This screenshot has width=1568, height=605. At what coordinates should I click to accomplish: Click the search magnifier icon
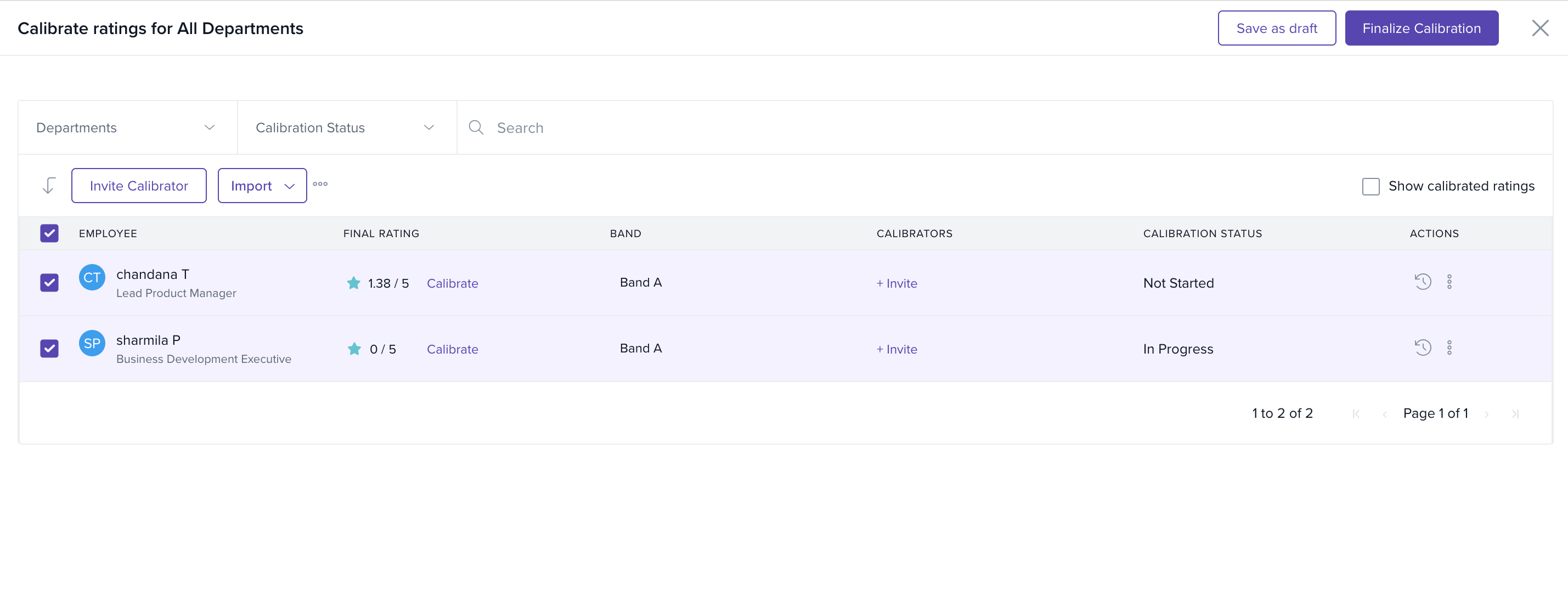[475, 127]
